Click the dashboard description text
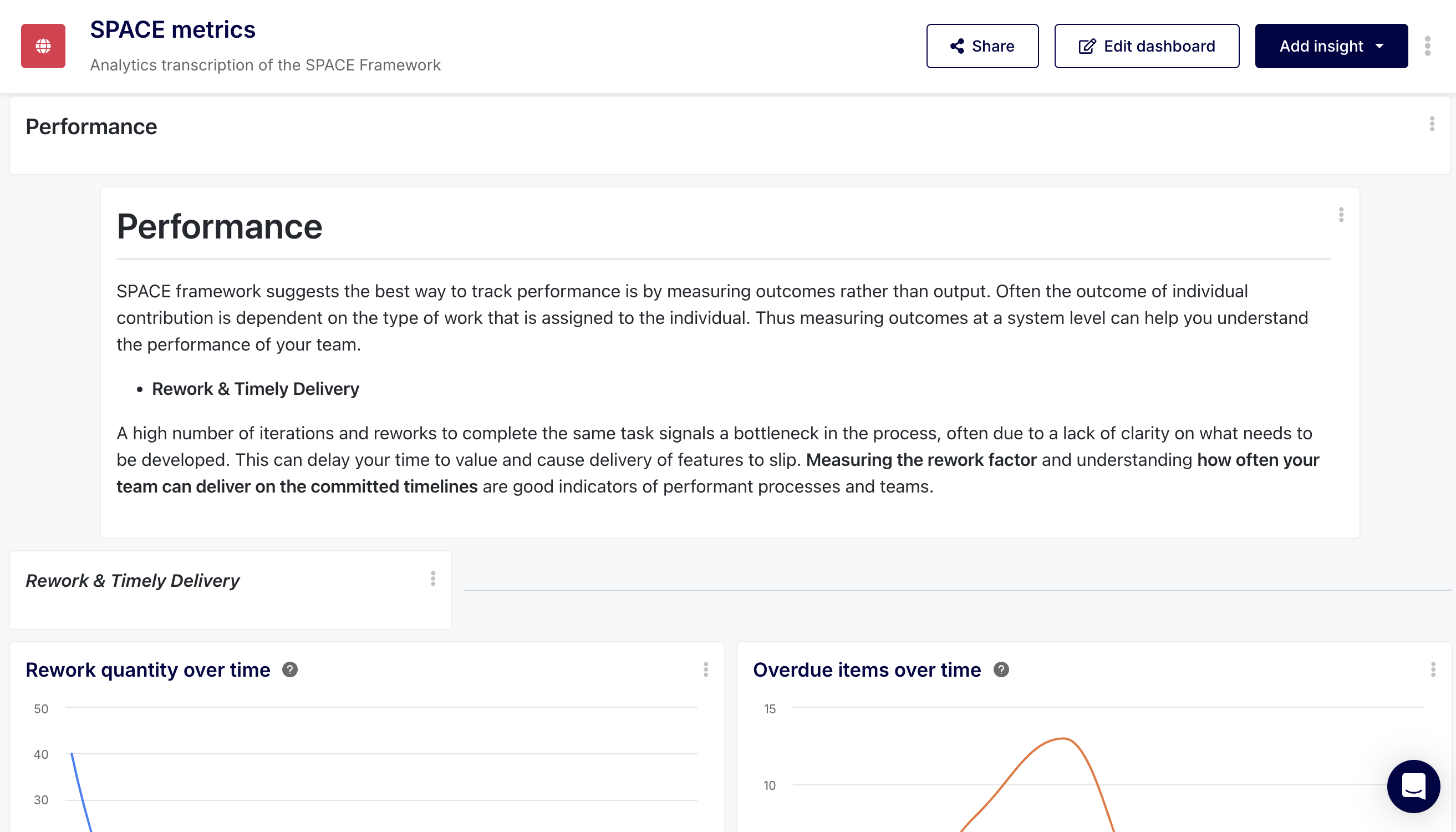The width and height of the screenshot is (1456, 832). pyautogui.click(x=265, y=64)
